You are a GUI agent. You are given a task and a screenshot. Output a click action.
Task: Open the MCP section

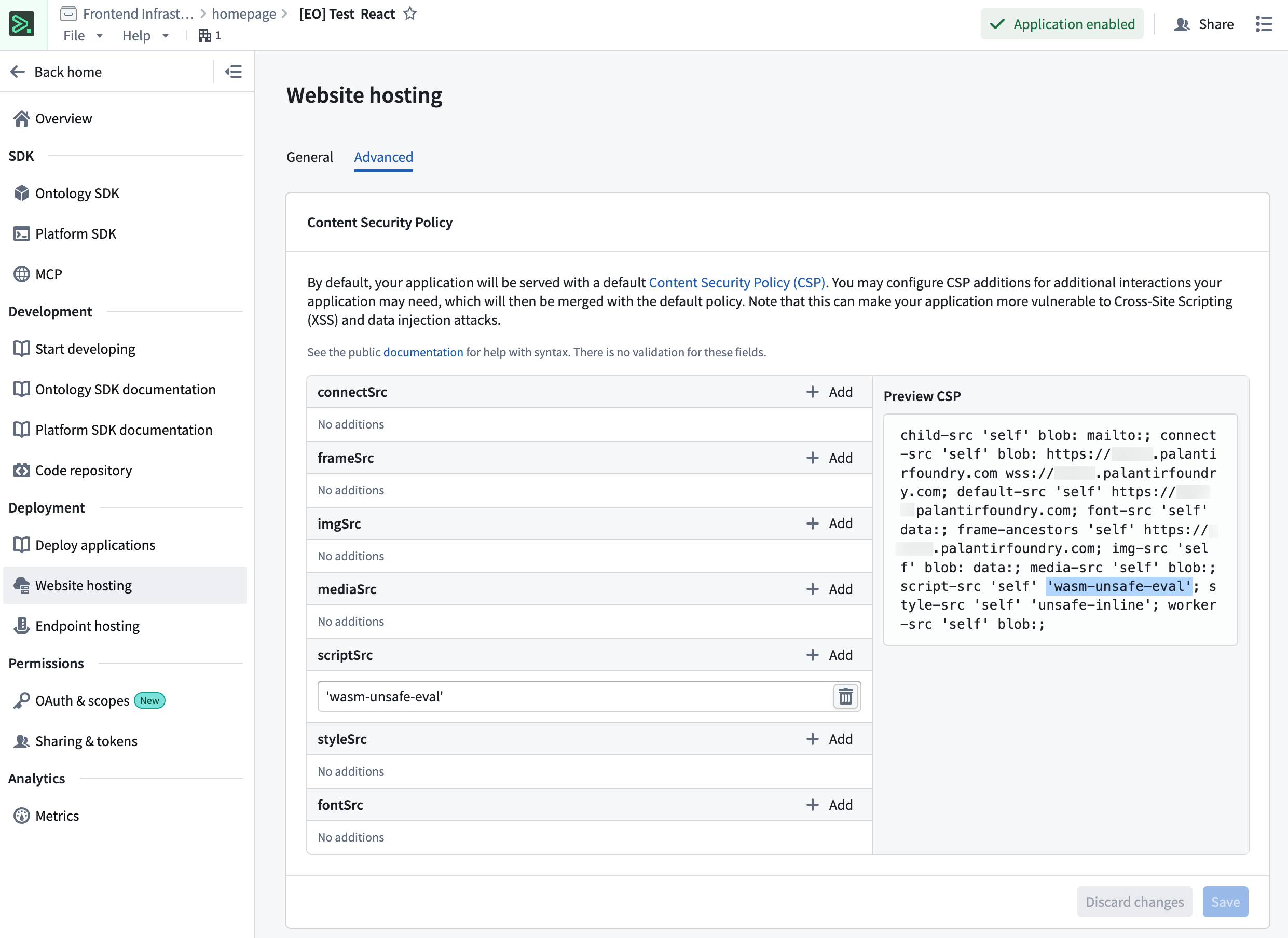click(x=48, y=274)
